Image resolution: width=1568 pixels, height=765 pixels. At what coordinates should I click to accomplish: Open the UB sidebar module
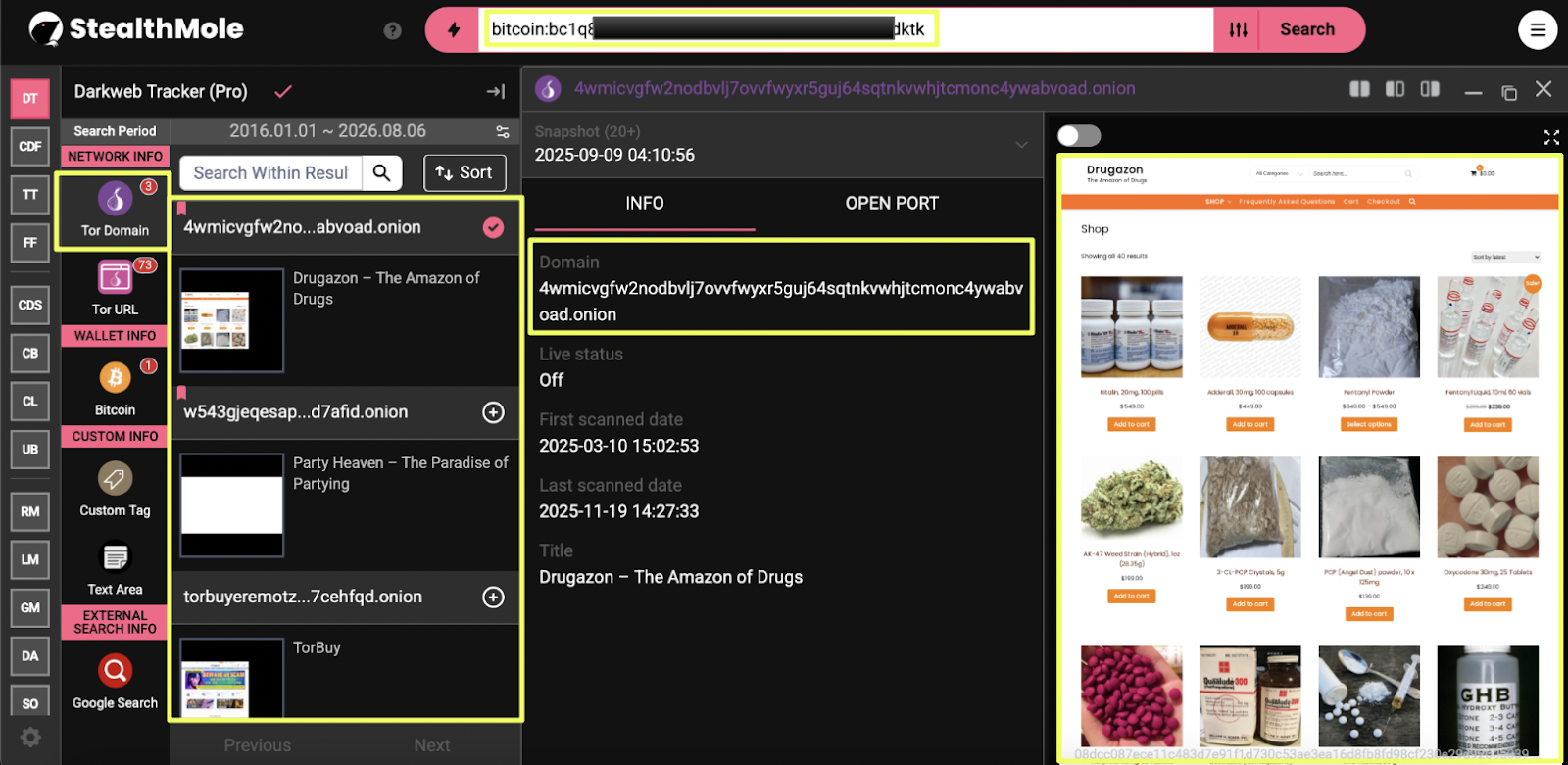coord(30,449)
